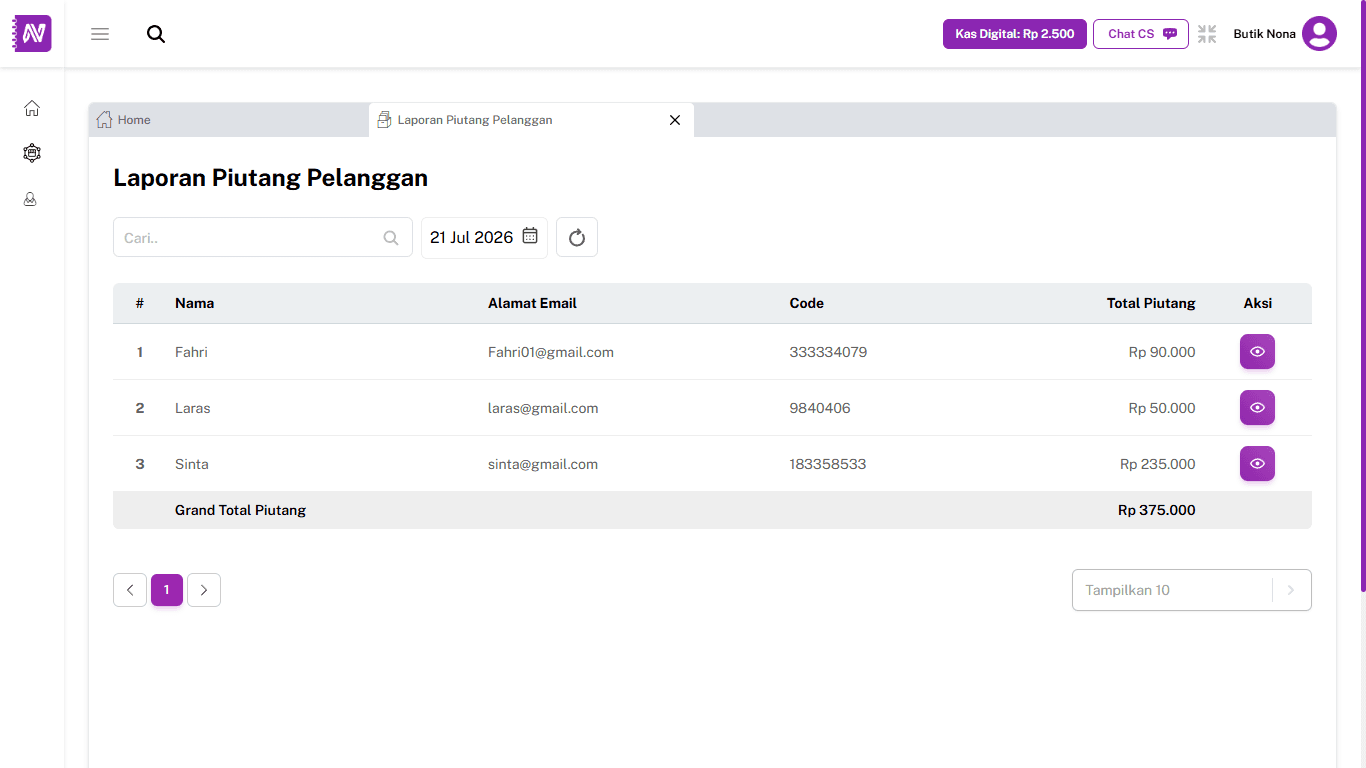The width and height of the screenshot is (1366, 768).
Task: Open the top bar search
Action: coord(156,34)
